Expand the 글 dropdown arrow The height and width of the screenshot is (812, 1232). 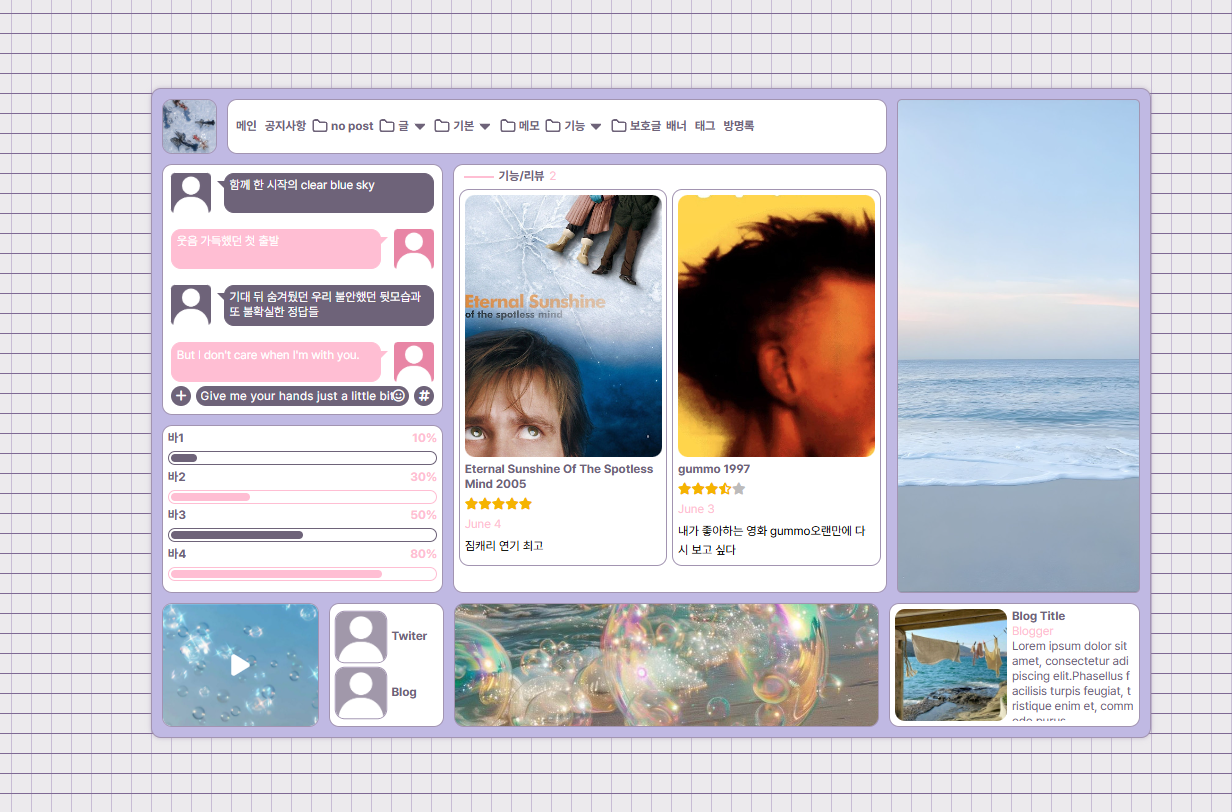420,127
